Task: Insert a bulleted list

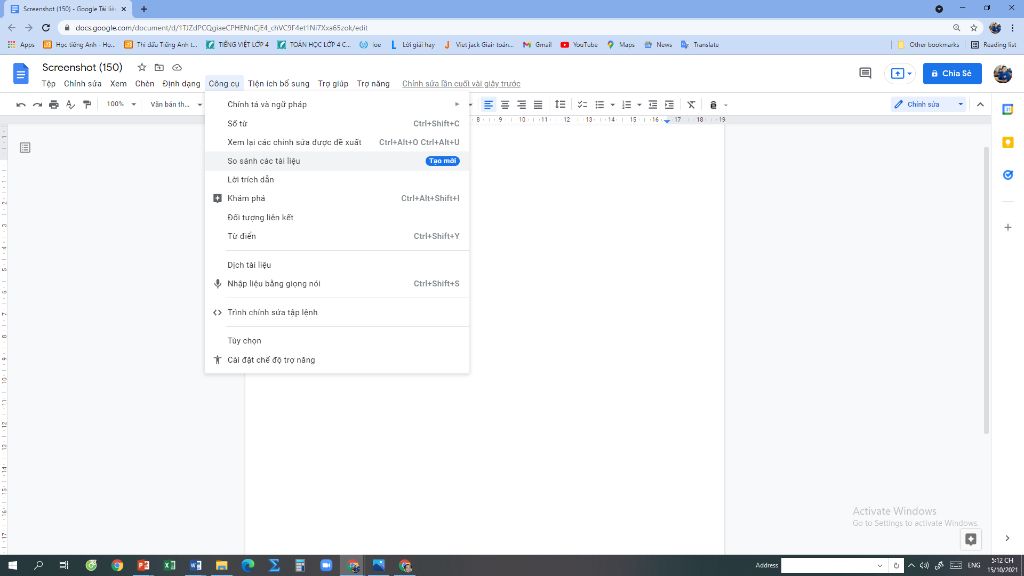Action: 600,104
